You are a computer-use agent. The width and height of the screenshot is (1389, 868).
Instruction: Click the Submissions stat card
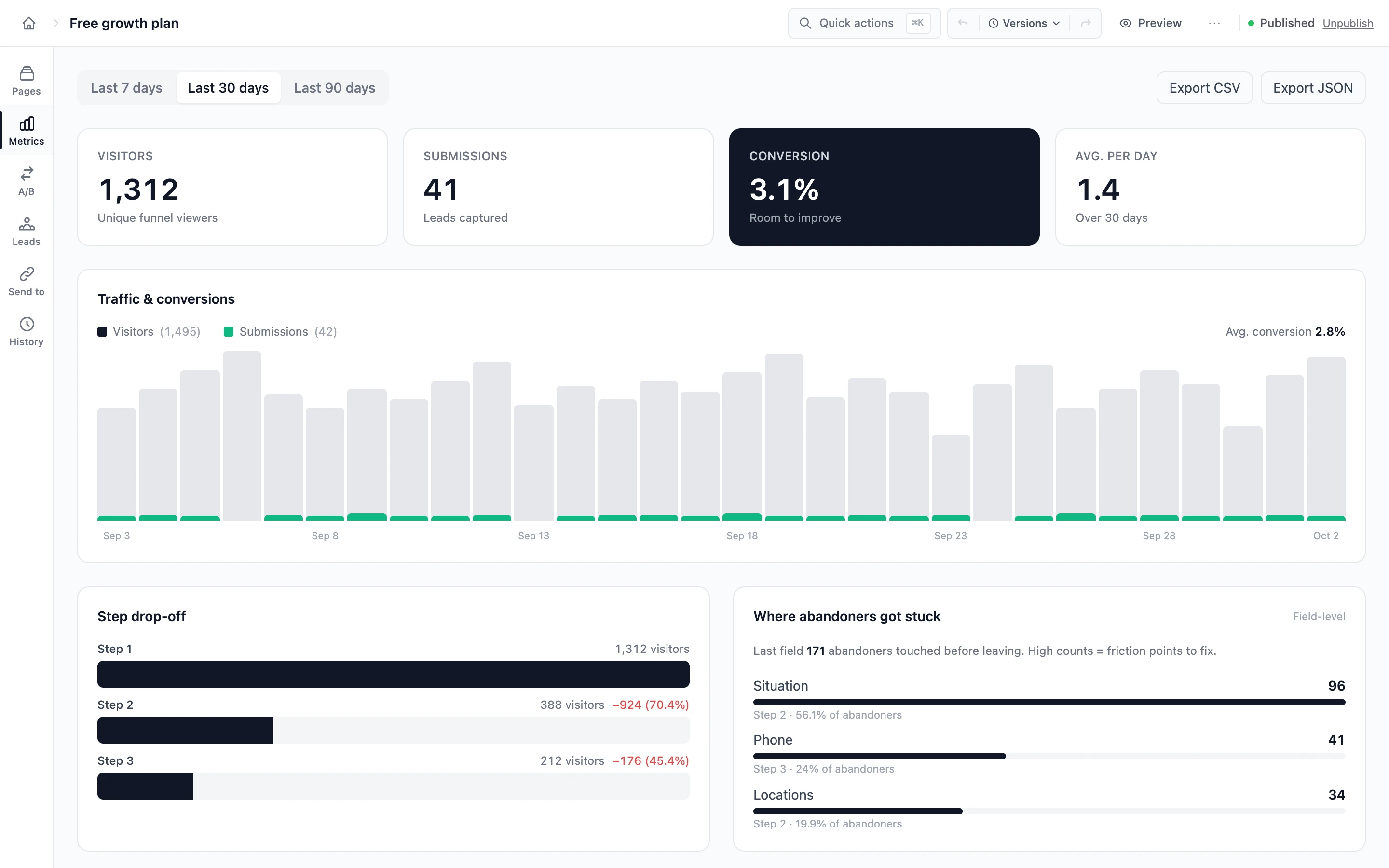tap(558, 187)
